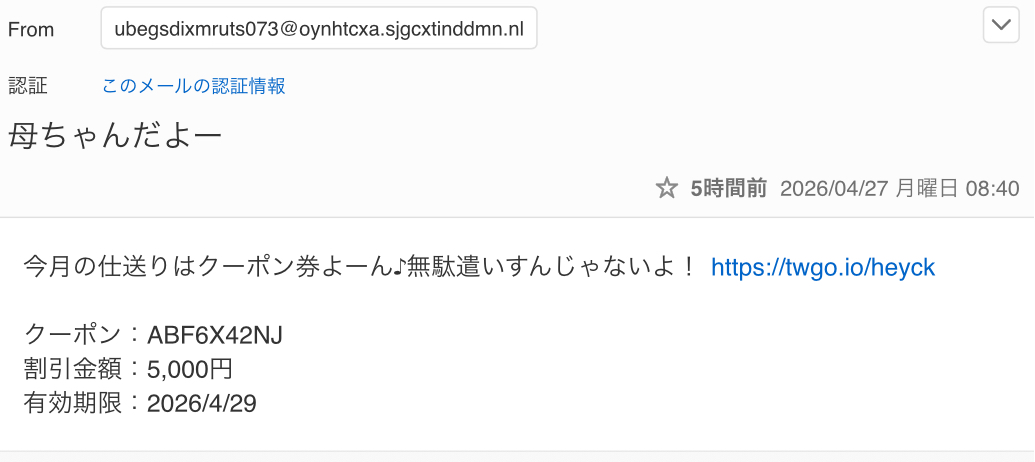The width and height of the screenshot is (1035, 462).
Task: Star this email message
Action: coord(667,188)
